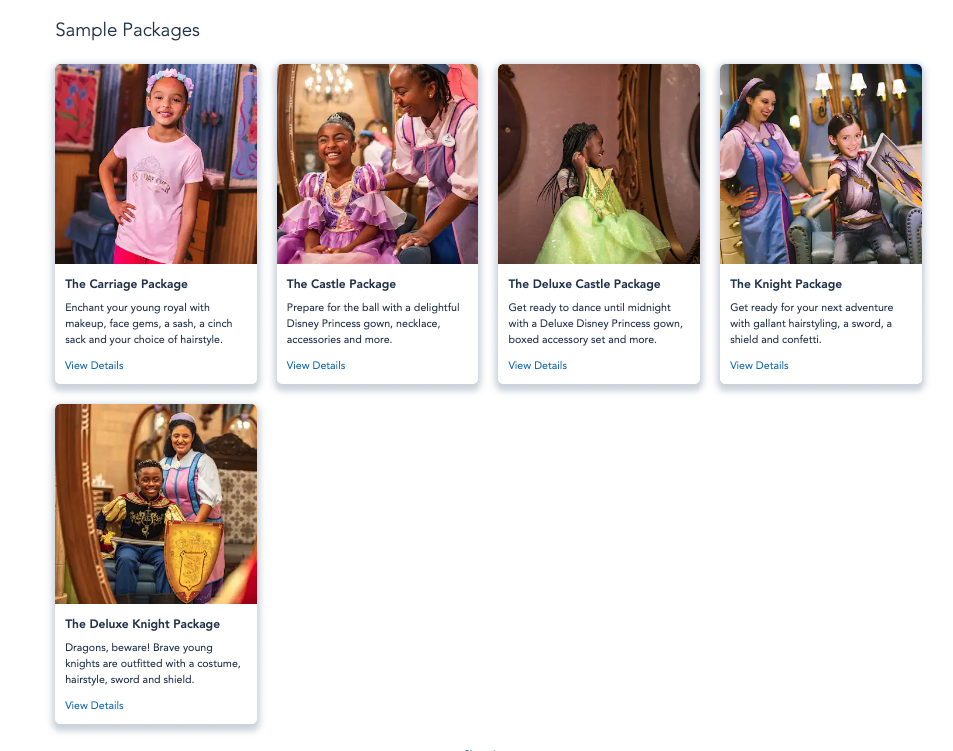953x751 pixels.
Task: Select The Carriage Package title
Action: 126,284
